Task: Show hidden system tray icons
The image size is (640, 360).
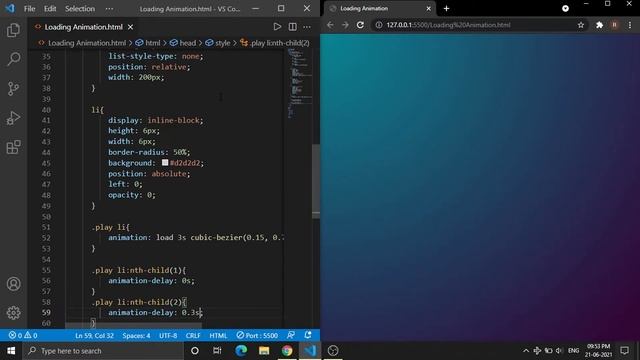Action: click(526, 351)
